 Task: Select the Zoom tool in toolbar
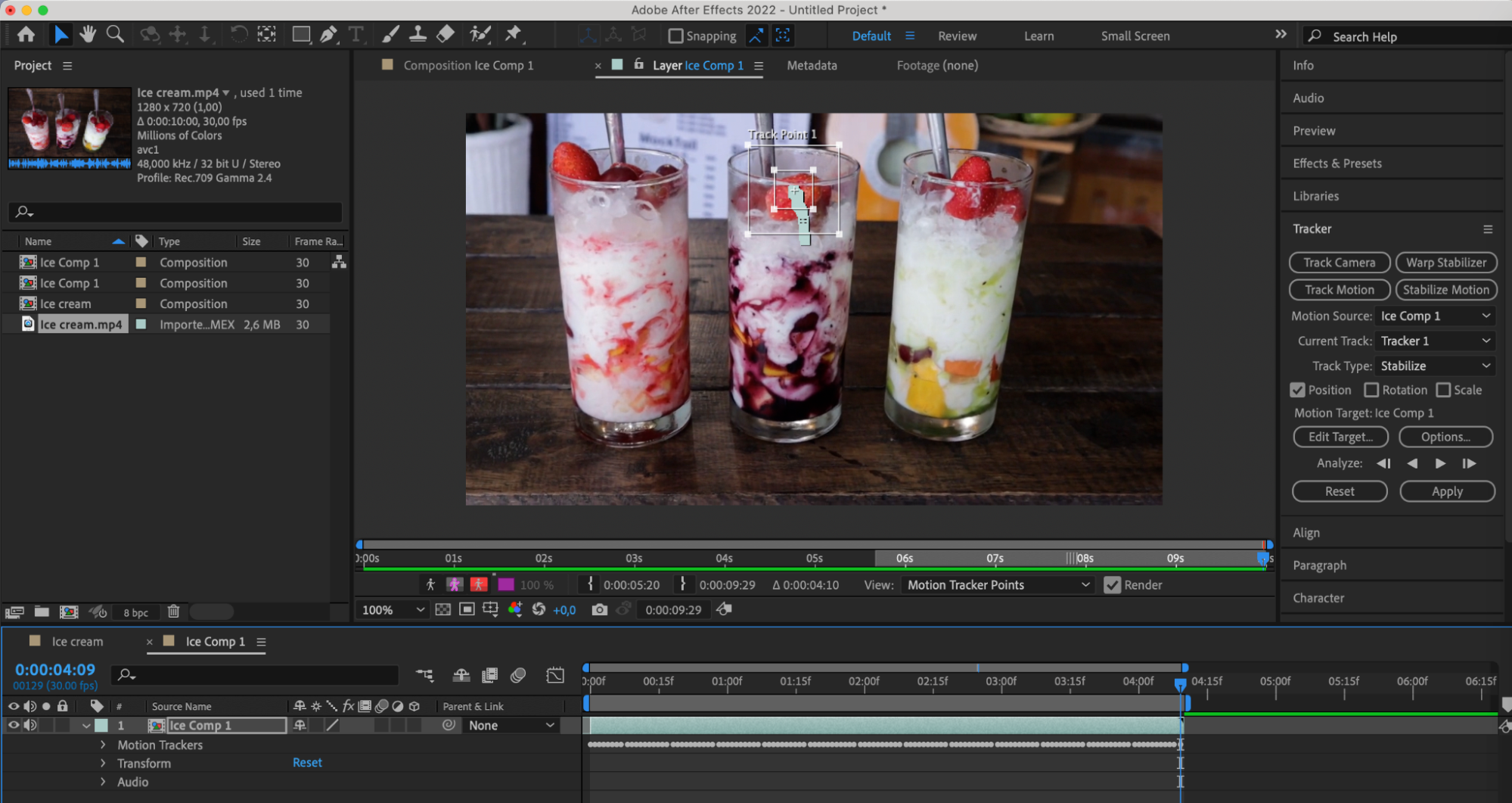click(x=115, y=34)
